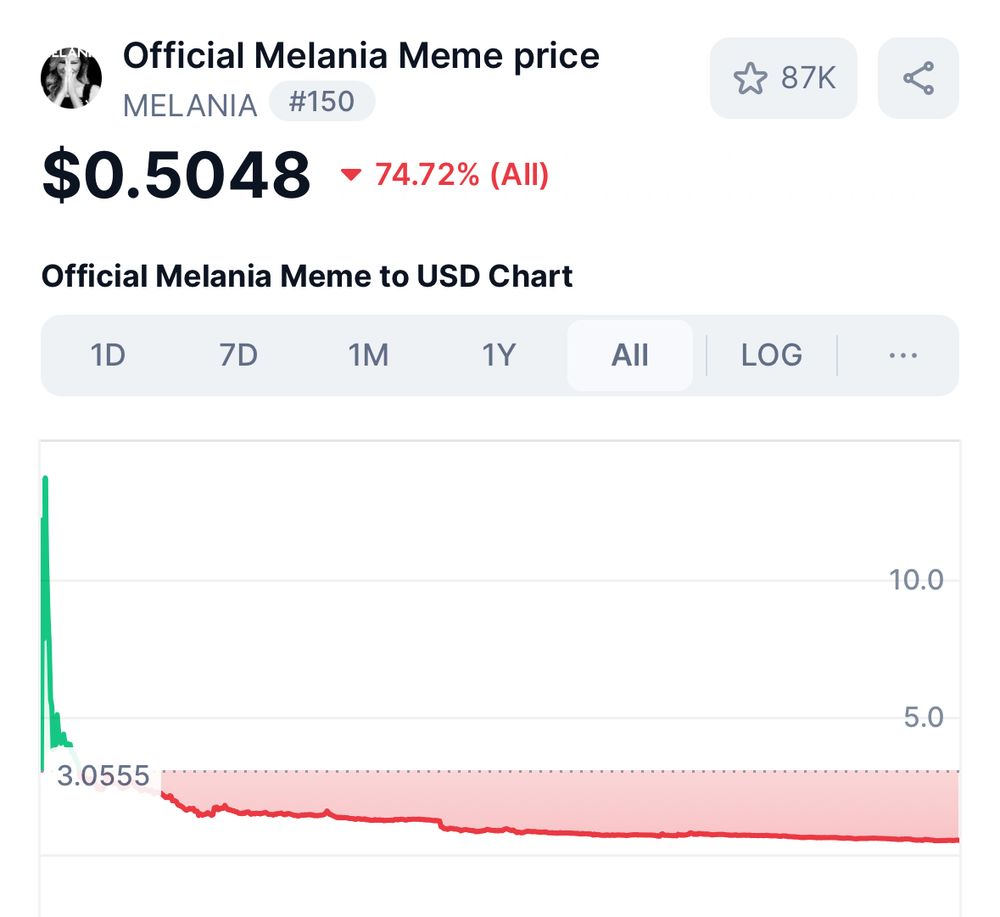Tap the share icon button

(918, 78)
